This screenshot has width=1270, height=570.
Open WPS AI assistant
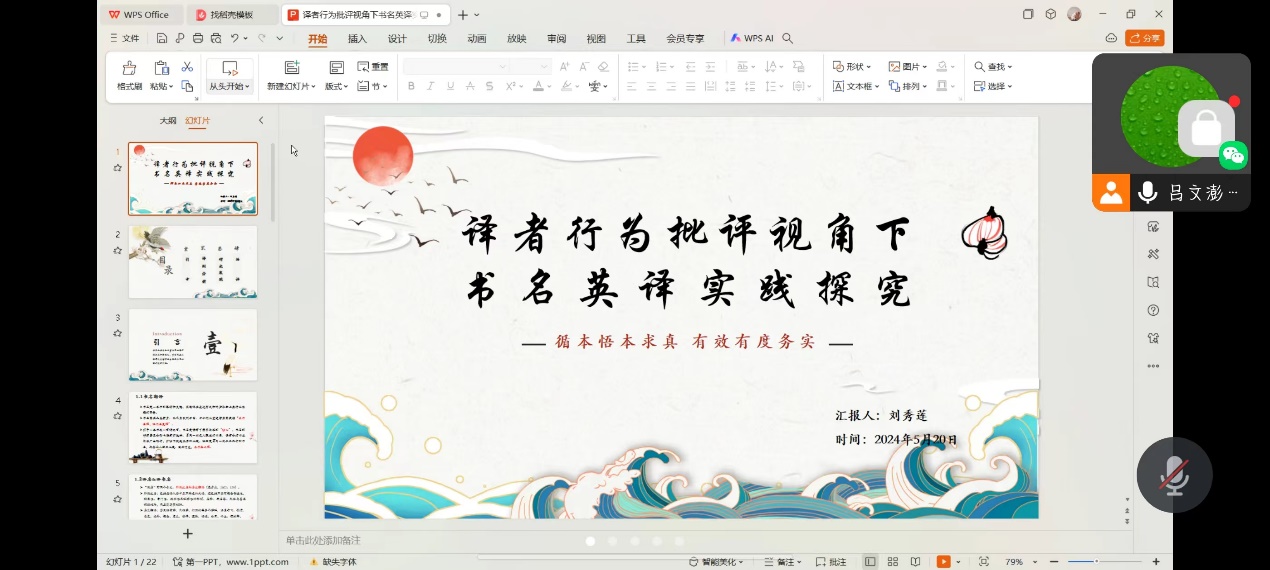[x=752, y=39]
